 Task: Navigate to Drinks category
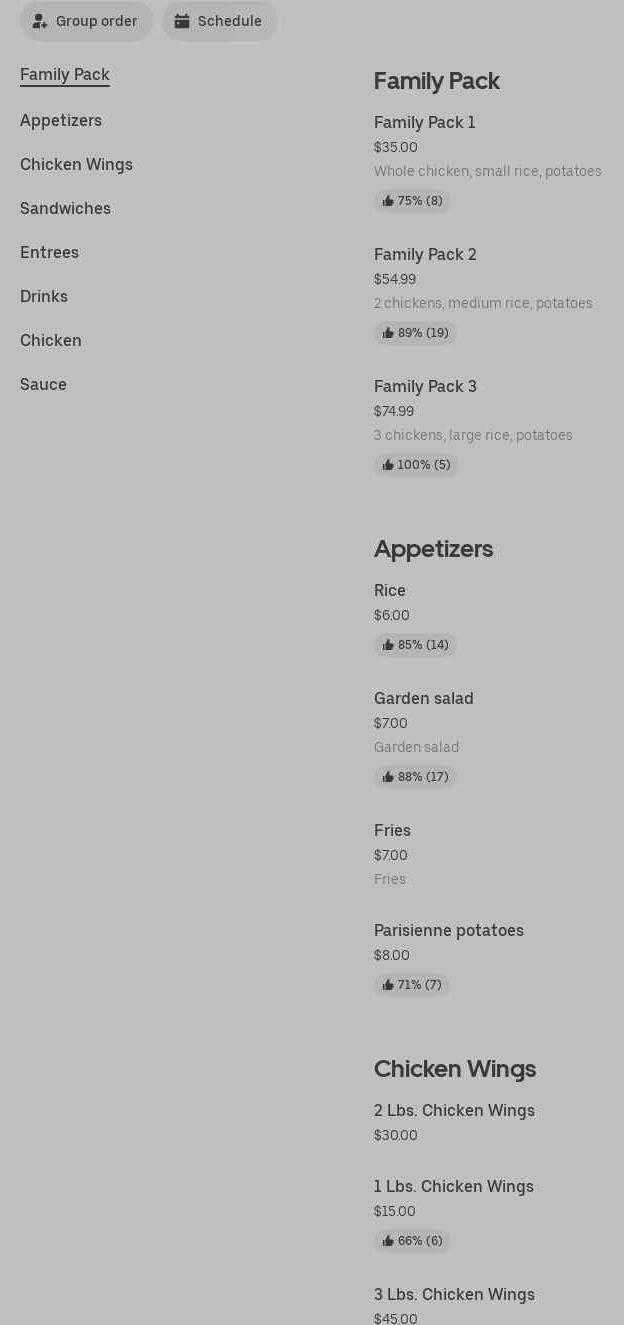[44, 297]
